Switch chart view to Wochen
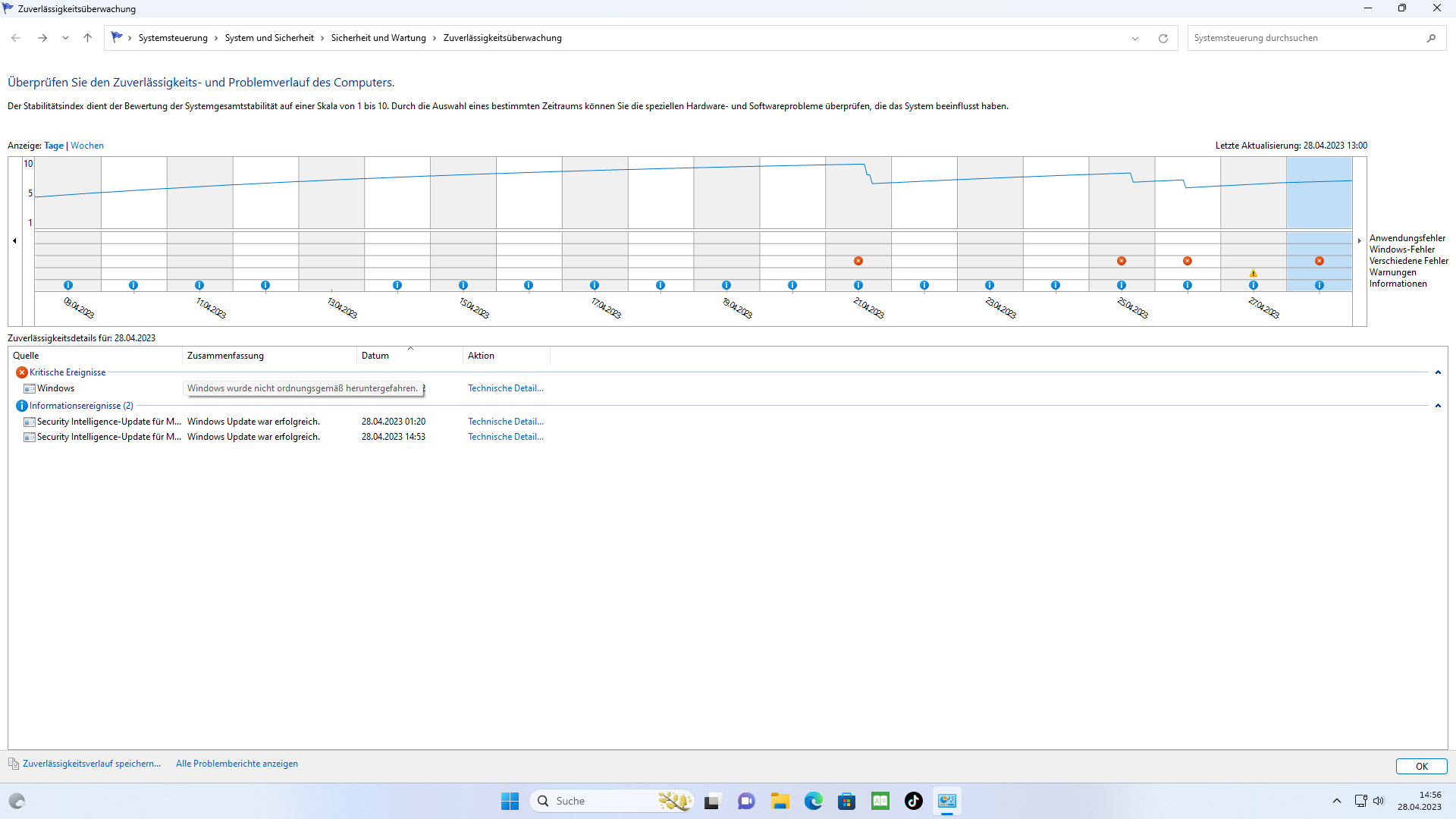 87,146
